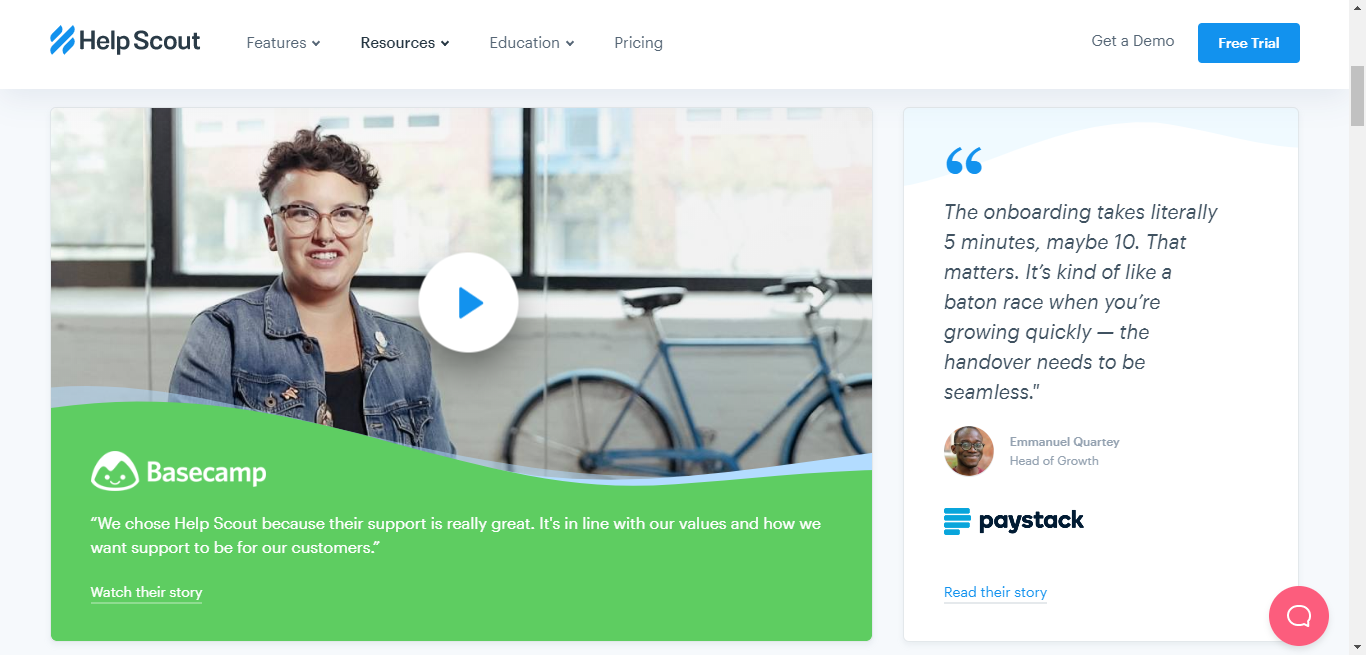Viewport: 1366px width, 655px height.
Task: Click the Basecamp video thumbnail
Action: 468,302
